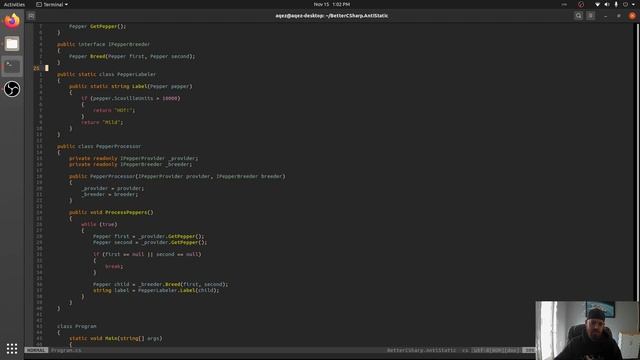
Task: Open the terminal search magnifier
Action: 578,16
